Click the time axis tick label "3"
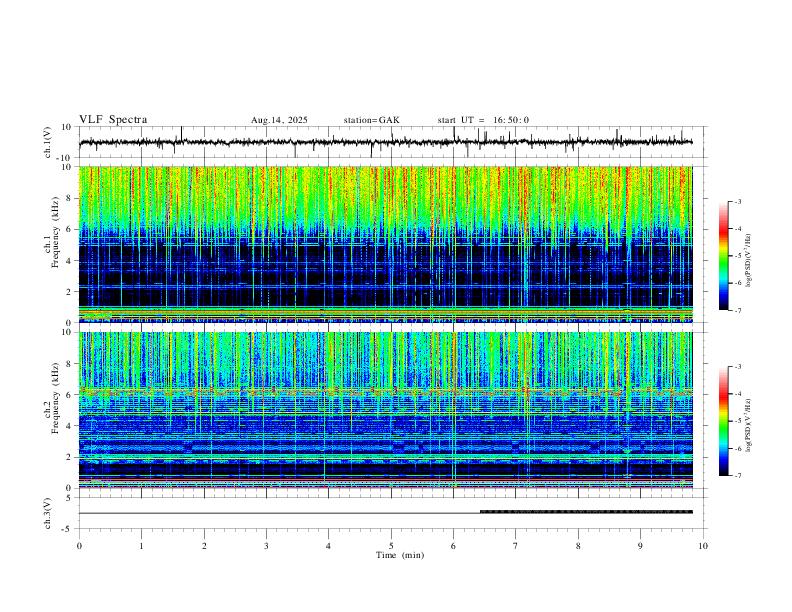792x612 pixels. pos(266,546)
